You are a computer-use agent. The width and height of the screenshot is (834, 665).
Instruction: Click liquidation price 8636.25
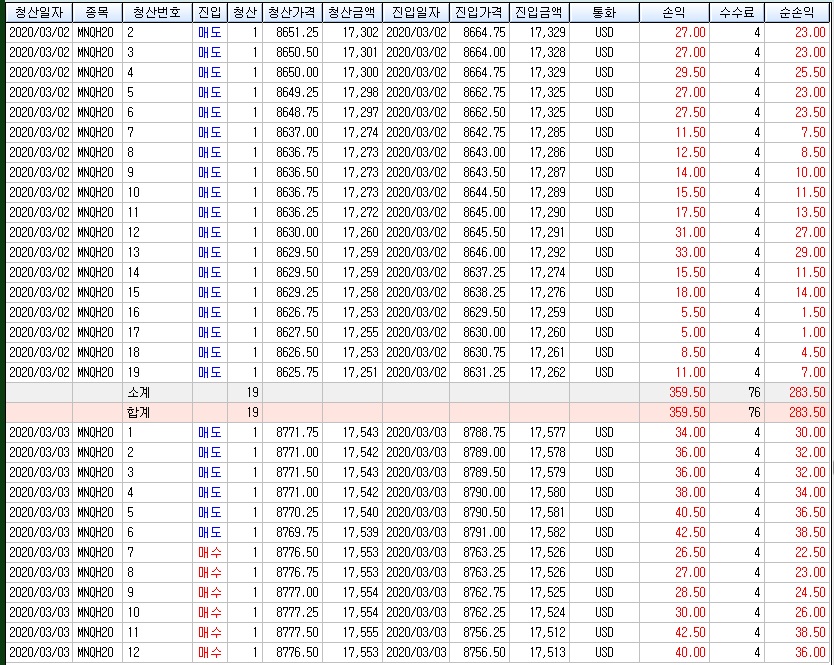tap(297, 212)
